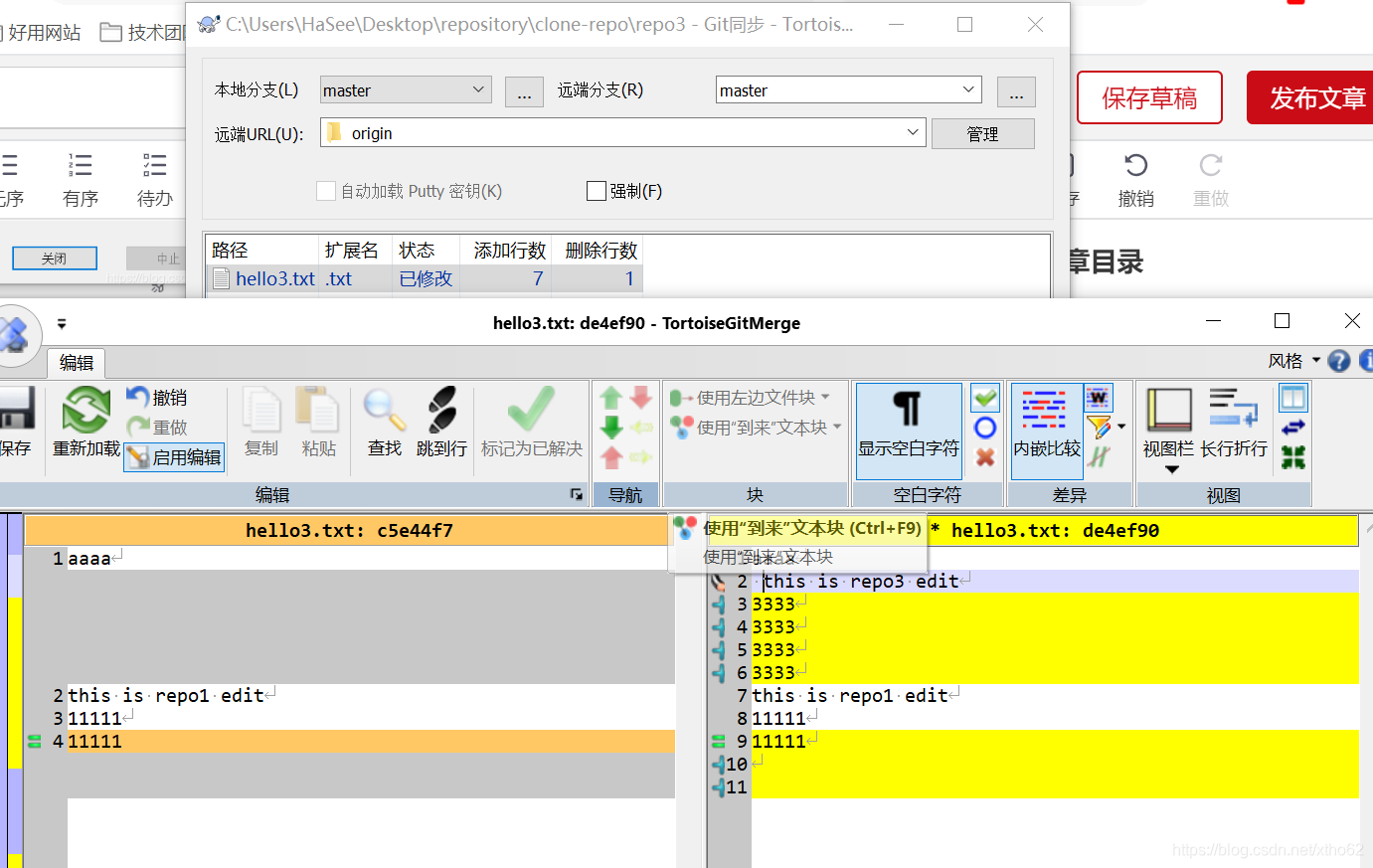
Task: Click the Paste (粘贴) ribbon icon
Action: (319, 423)
